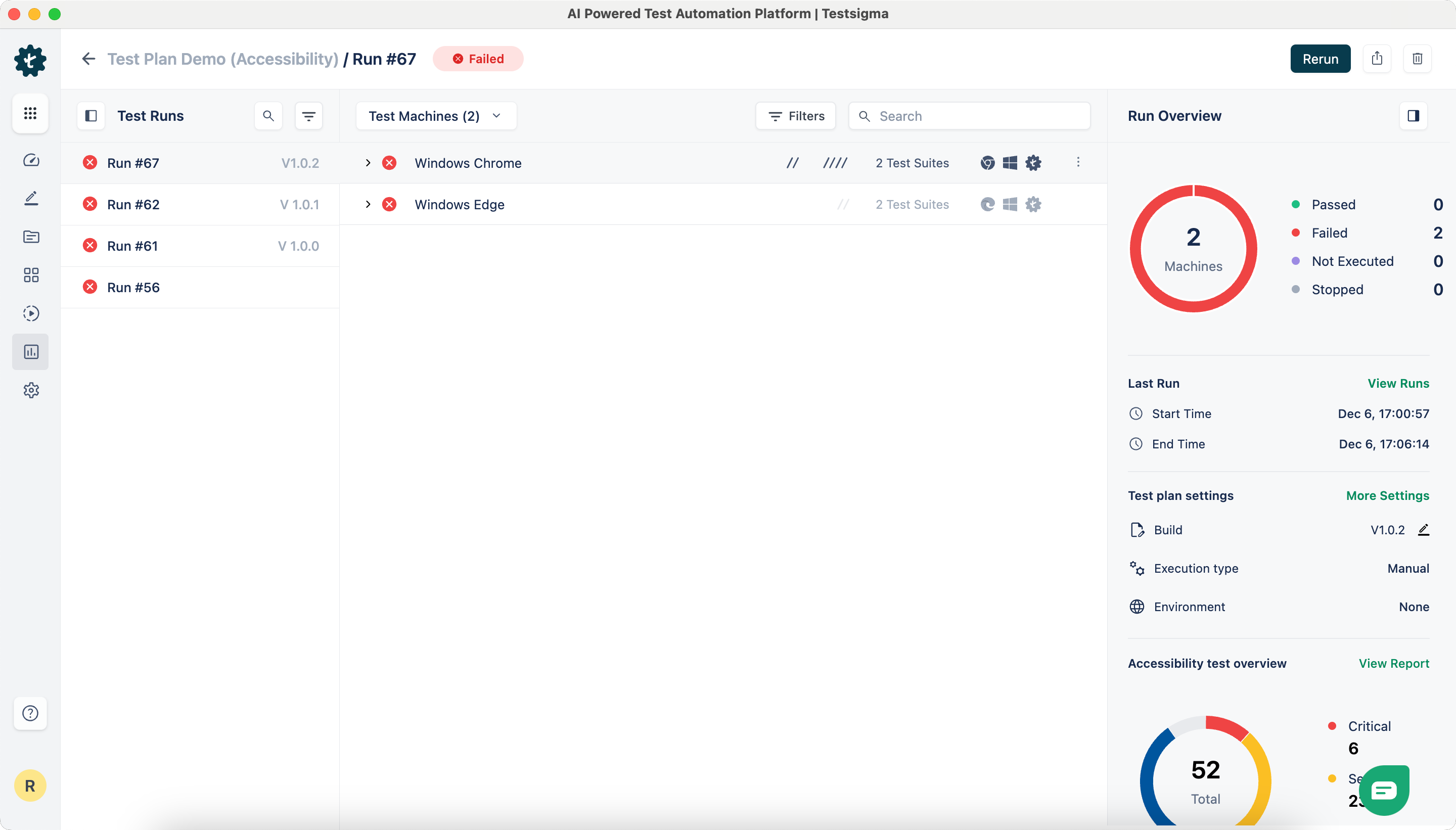Open the apps grid launcher icon
This screenshot has height=830, width=1456.
pyautogui.click(x=30, y=113)
